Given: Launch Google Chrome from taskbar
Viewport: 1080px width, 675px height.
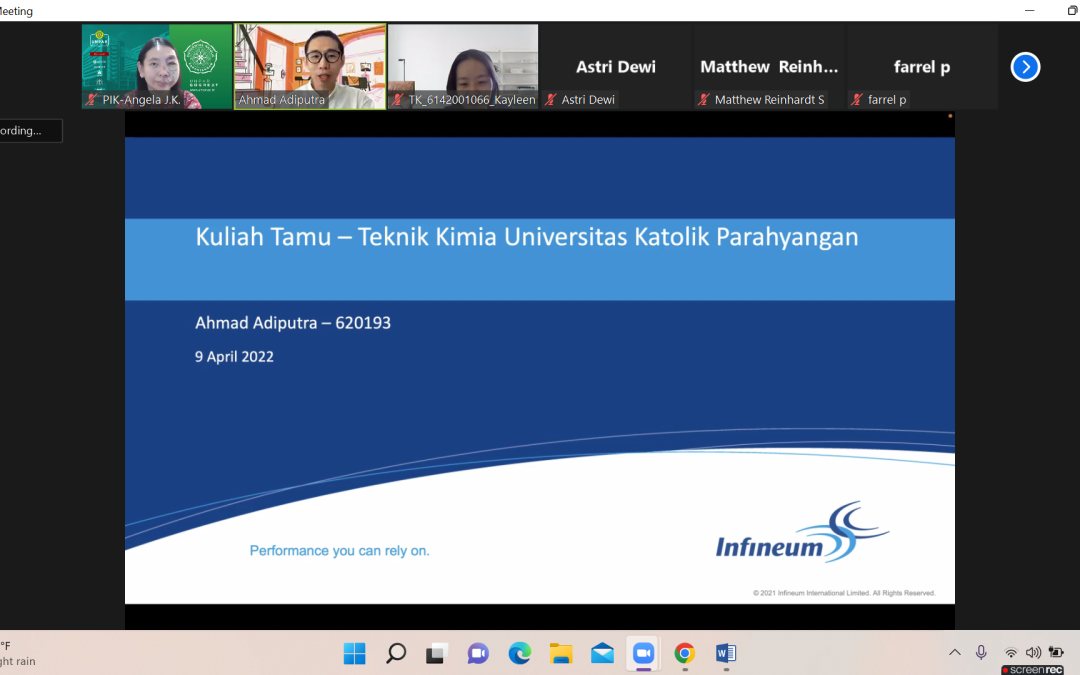Looking at the screenshot, I should pos(684,653).
